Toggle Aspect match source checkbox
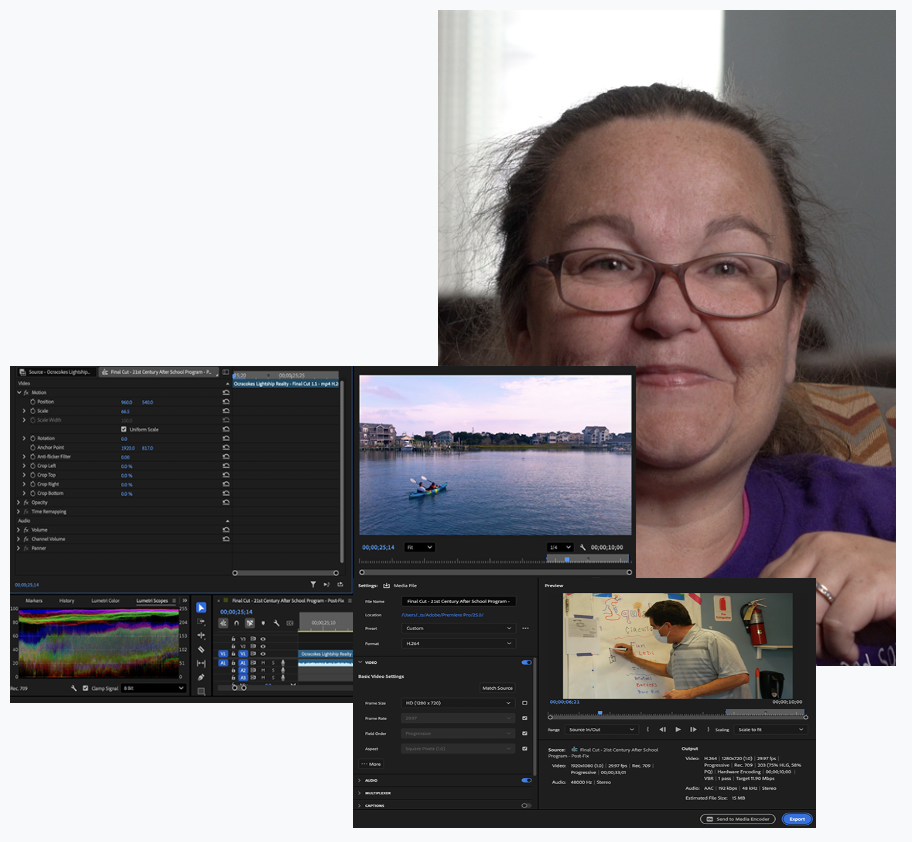 tap(525, 748)
